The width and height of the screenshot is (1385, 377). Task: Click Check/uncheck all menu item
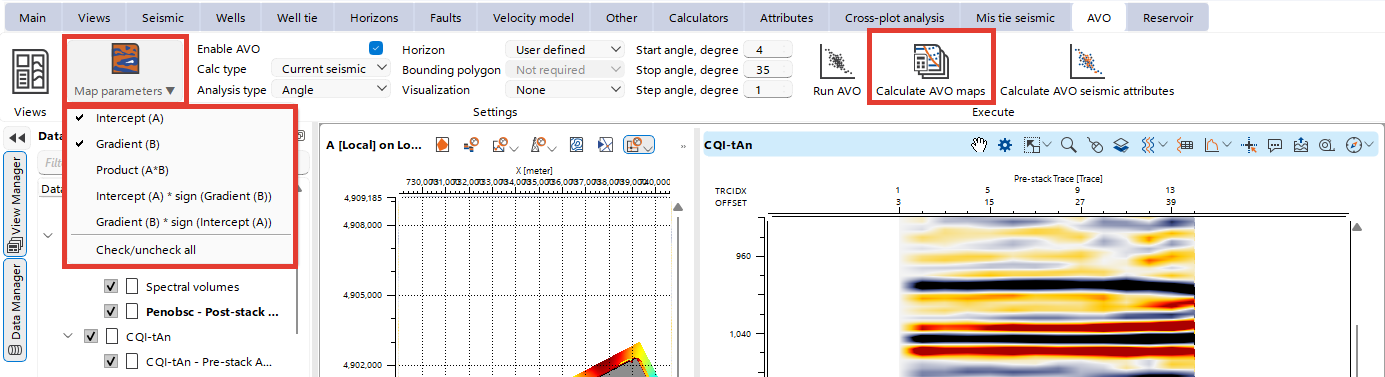pos(180,249)
